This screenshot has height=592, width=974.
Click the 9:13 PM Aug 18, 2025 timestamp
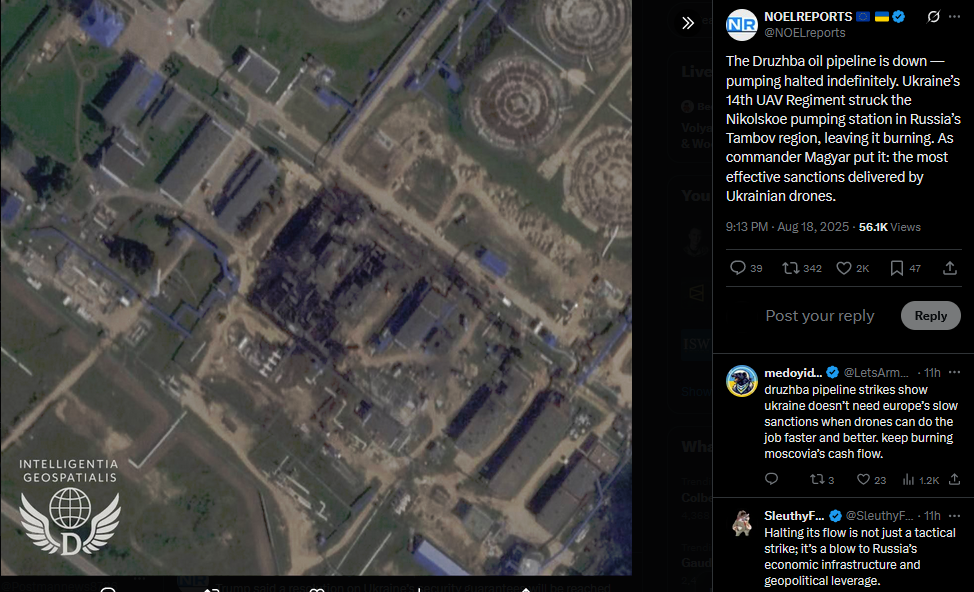(x=787, y=227)
